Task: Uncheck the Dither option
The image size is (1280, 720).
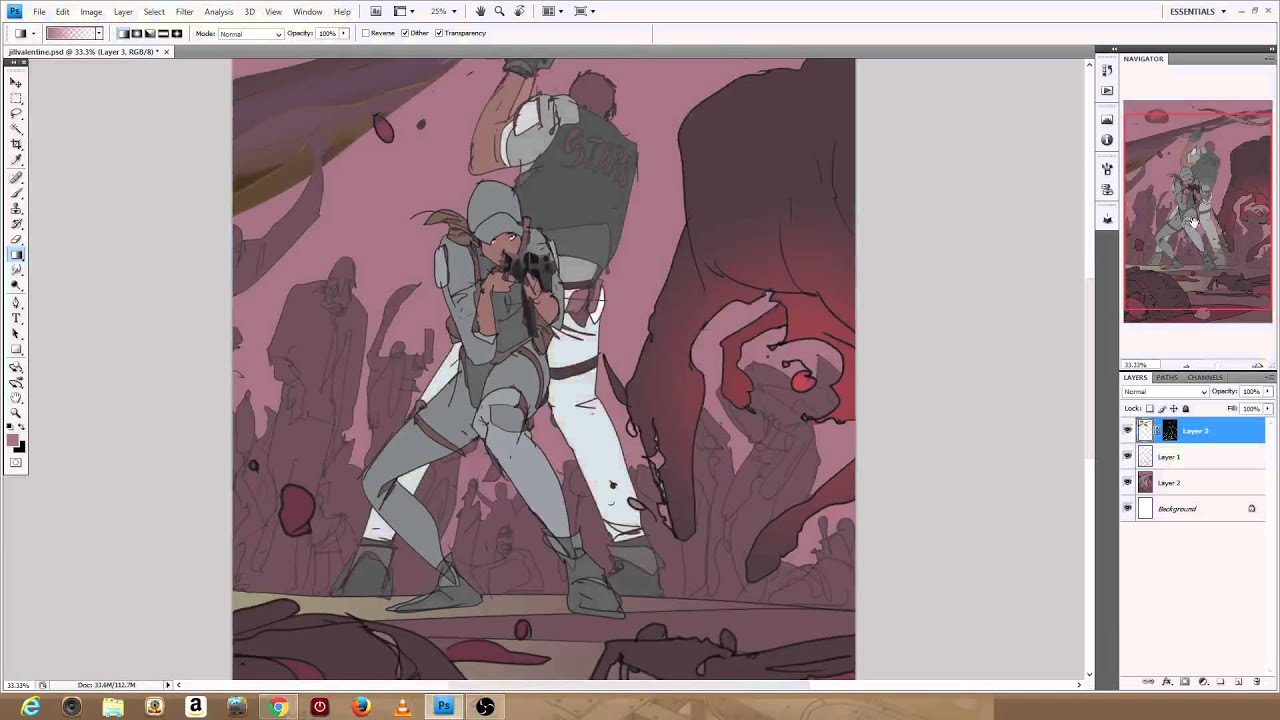Action: 405,33
